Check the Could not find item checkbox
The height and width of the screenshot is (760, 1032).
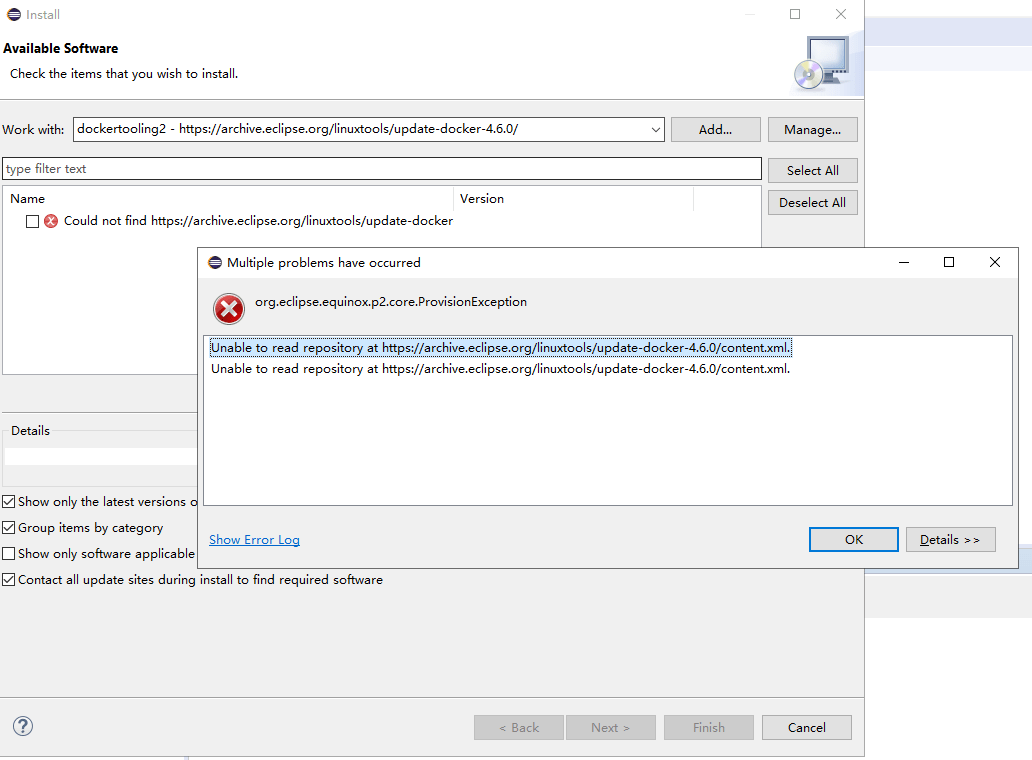tap(32, 221)
